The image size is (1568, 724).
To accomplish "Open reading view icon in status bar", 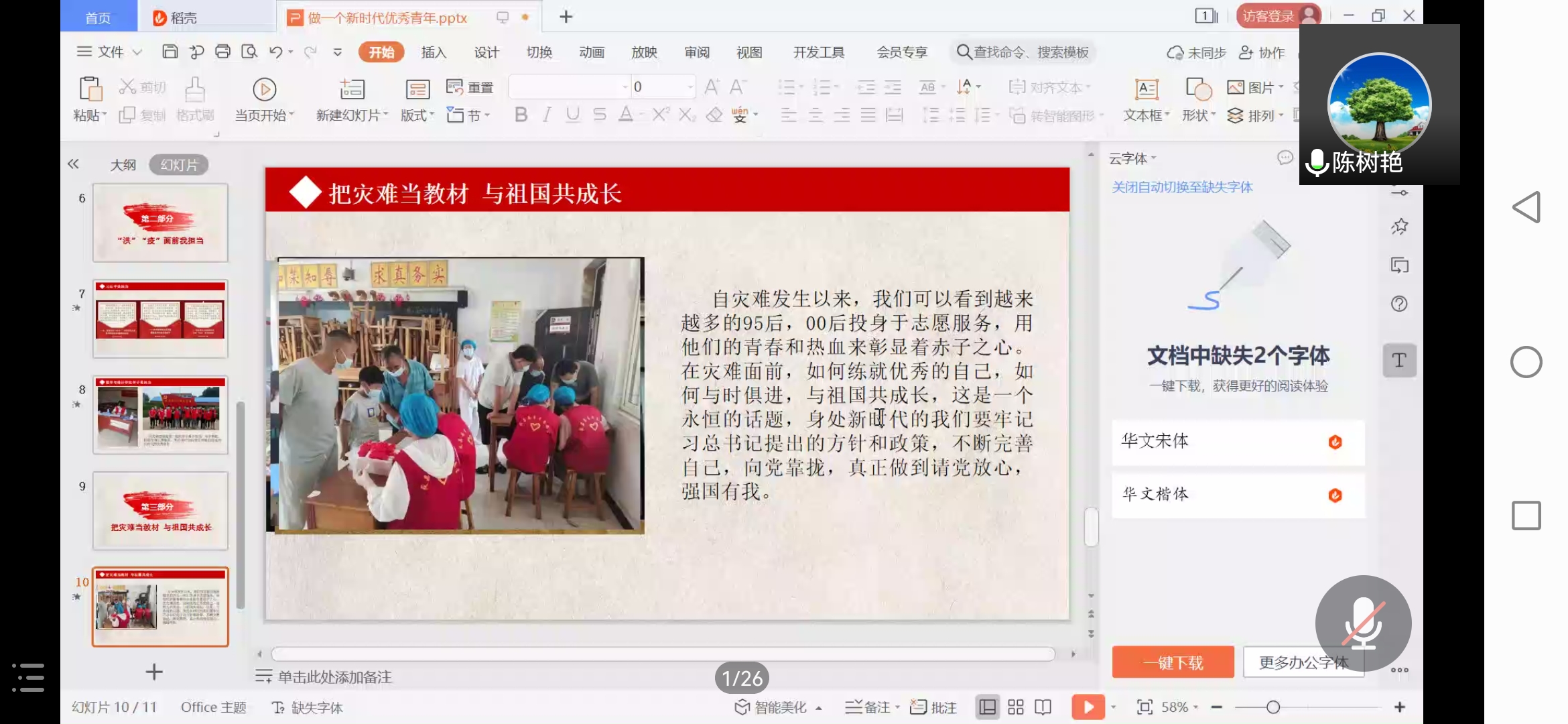I will 1043,707.
